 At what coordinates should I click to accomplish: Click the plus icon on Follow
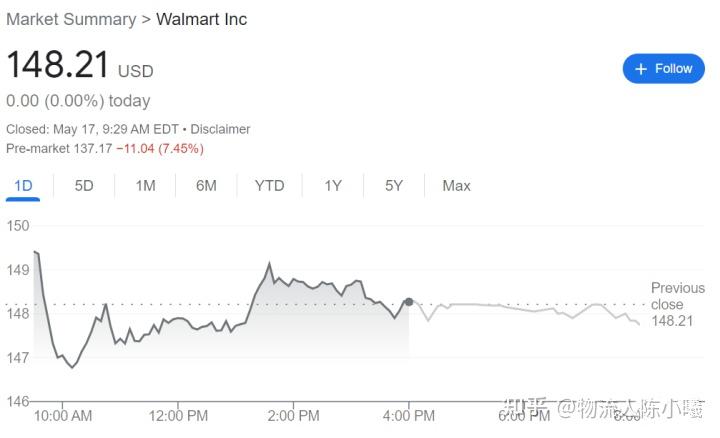click(641, 68)
